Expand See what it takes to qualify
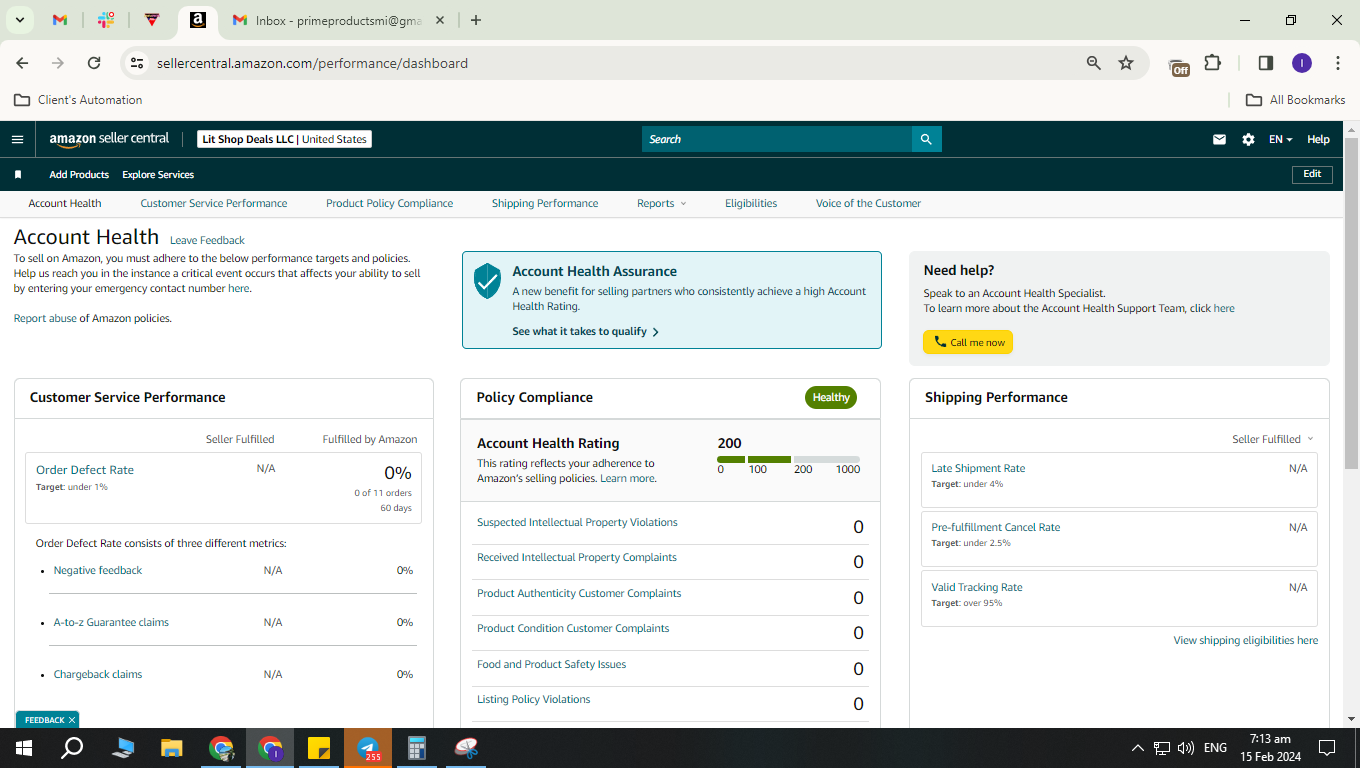This screenshot has width=1360, height=768. (x=585, y=331)
